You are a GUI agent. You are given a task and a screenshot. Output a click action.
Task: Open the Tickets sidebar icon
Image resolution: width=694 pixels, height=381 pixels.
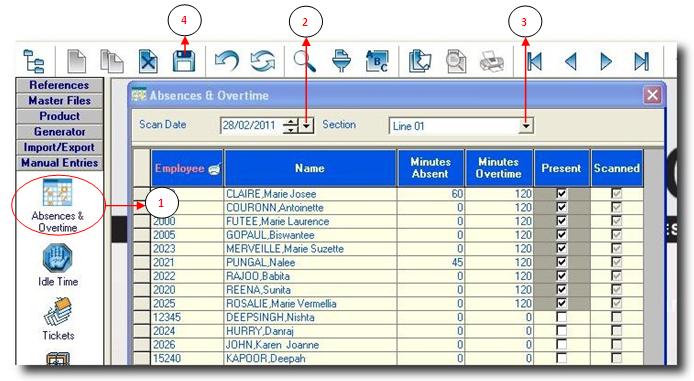coord(58,319)
